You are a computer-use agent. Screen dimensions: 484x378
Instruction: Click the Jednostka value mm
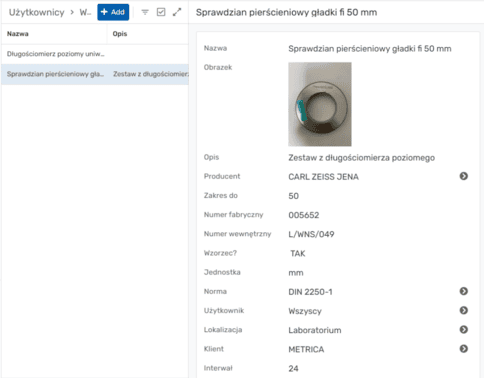click(x=296, y=273)
